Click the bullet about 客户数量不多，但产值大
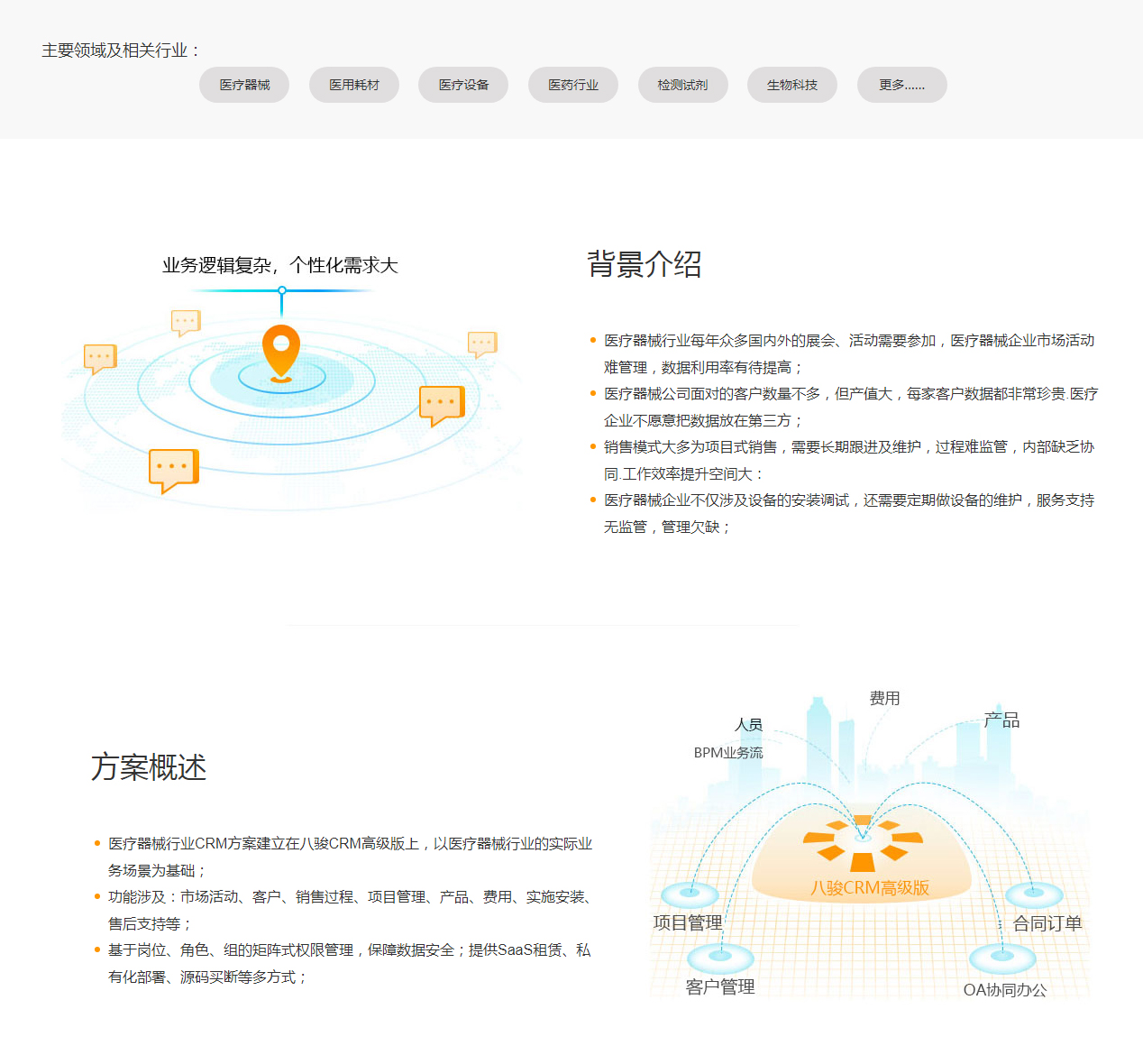Screen dimensions: 1143x1064 (x=849, y=407)
